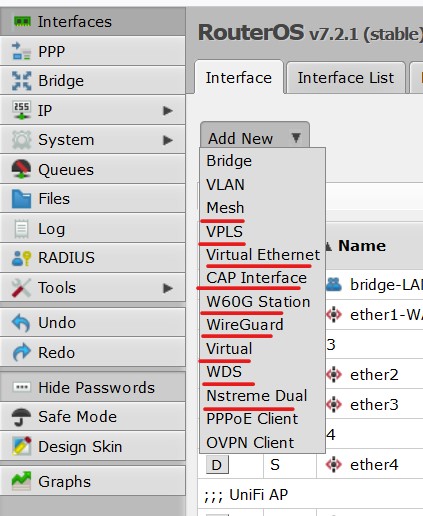
Task: Click the PPP icon in sidebar
Action: point(21,51)
